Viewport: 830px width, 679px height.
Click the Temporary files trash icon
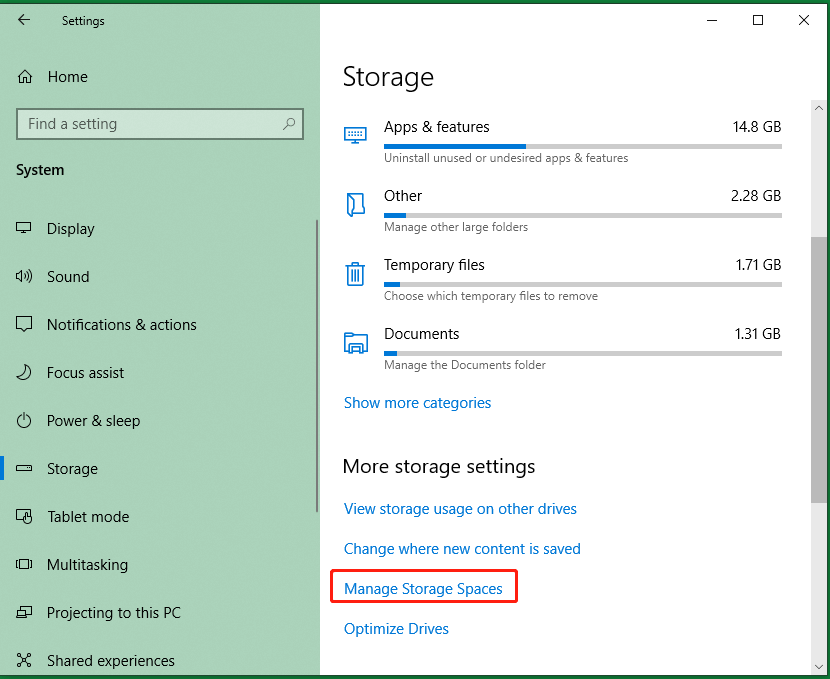tap(355, 274)
